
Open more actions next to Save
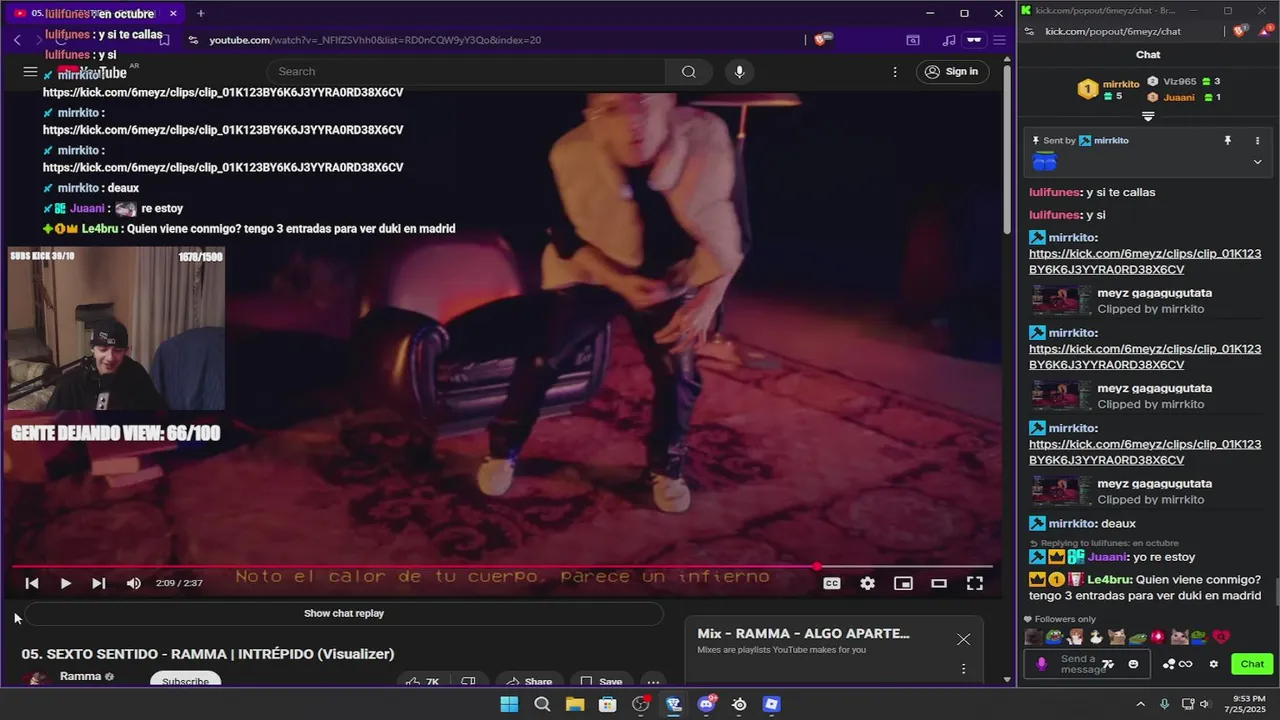[653, 681]
